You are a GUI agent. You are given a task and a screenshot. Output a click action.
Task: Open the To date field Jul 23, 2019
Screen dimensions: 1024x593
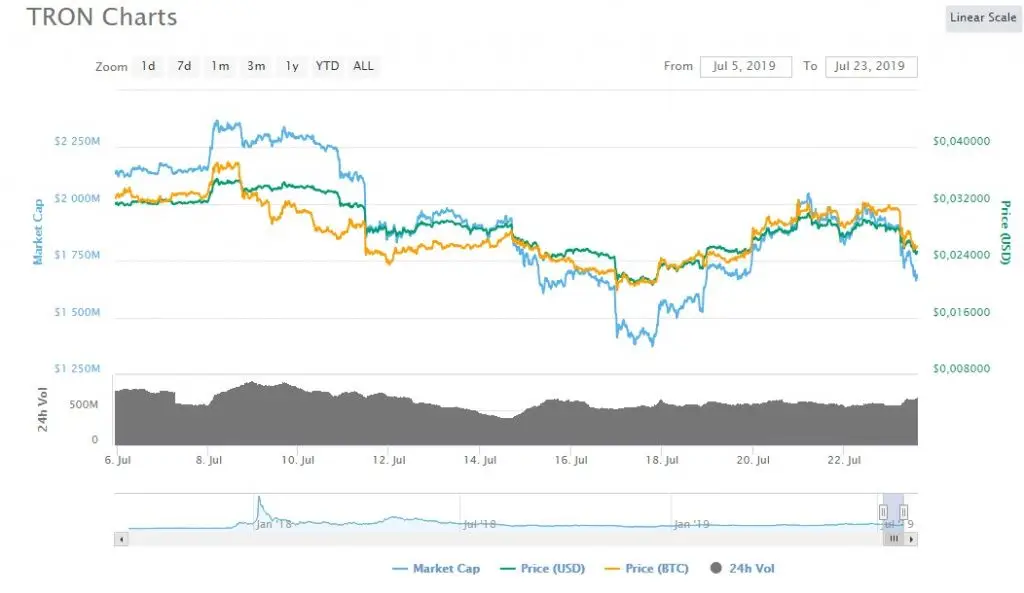pos(871,67)
